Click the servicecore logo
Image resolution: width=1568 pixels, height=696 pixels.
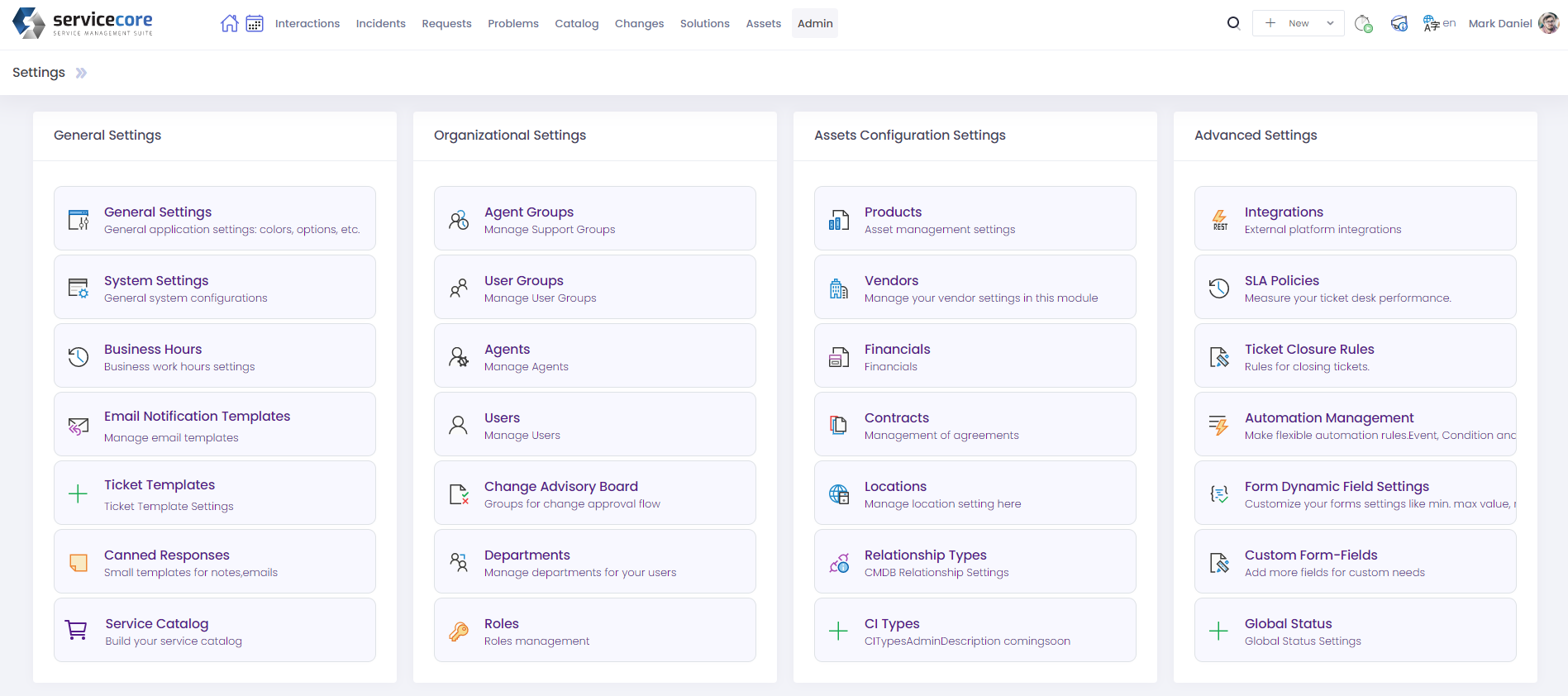tap(83, 23)
